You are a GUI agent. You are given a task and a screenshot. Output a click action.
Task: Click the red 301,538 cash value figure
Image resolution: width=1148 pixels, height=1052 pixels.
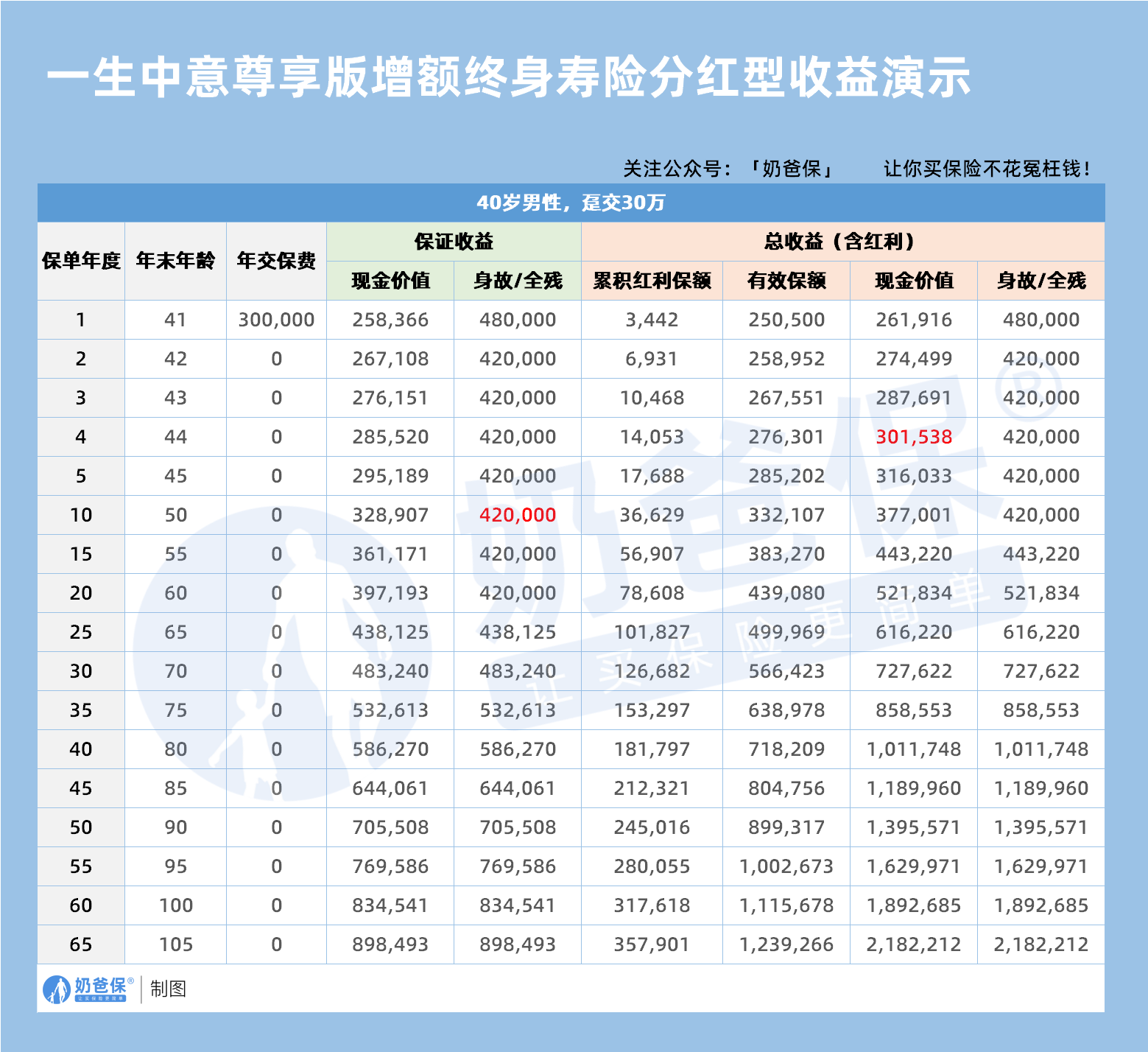point(913,436)
